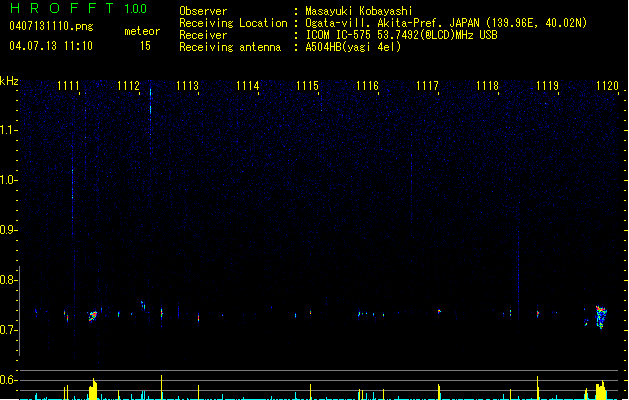Click the 1.1 kHz axis label

8,130
